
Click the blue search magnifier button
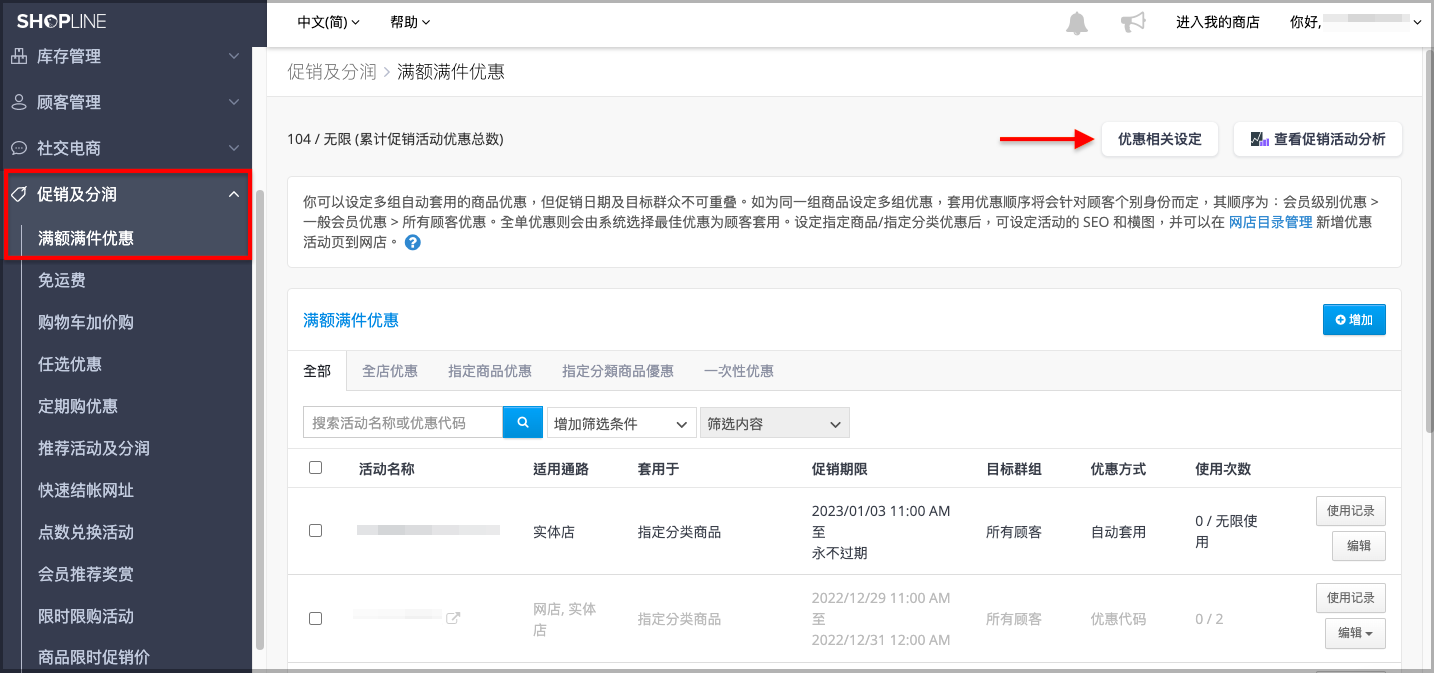tap(523, 423)
